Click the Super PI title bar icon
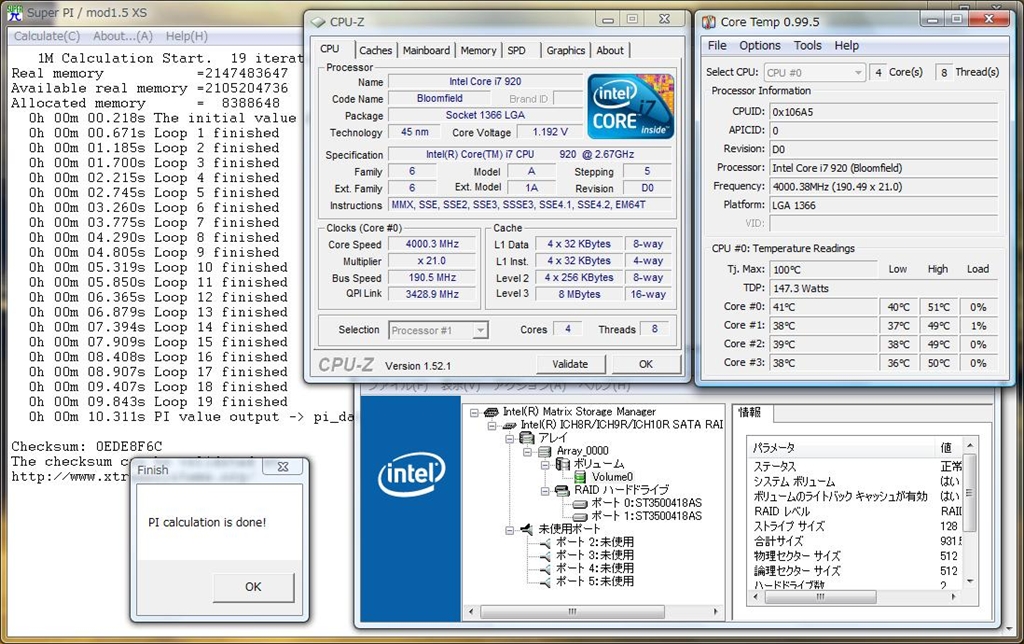 (x=14, y=11)
